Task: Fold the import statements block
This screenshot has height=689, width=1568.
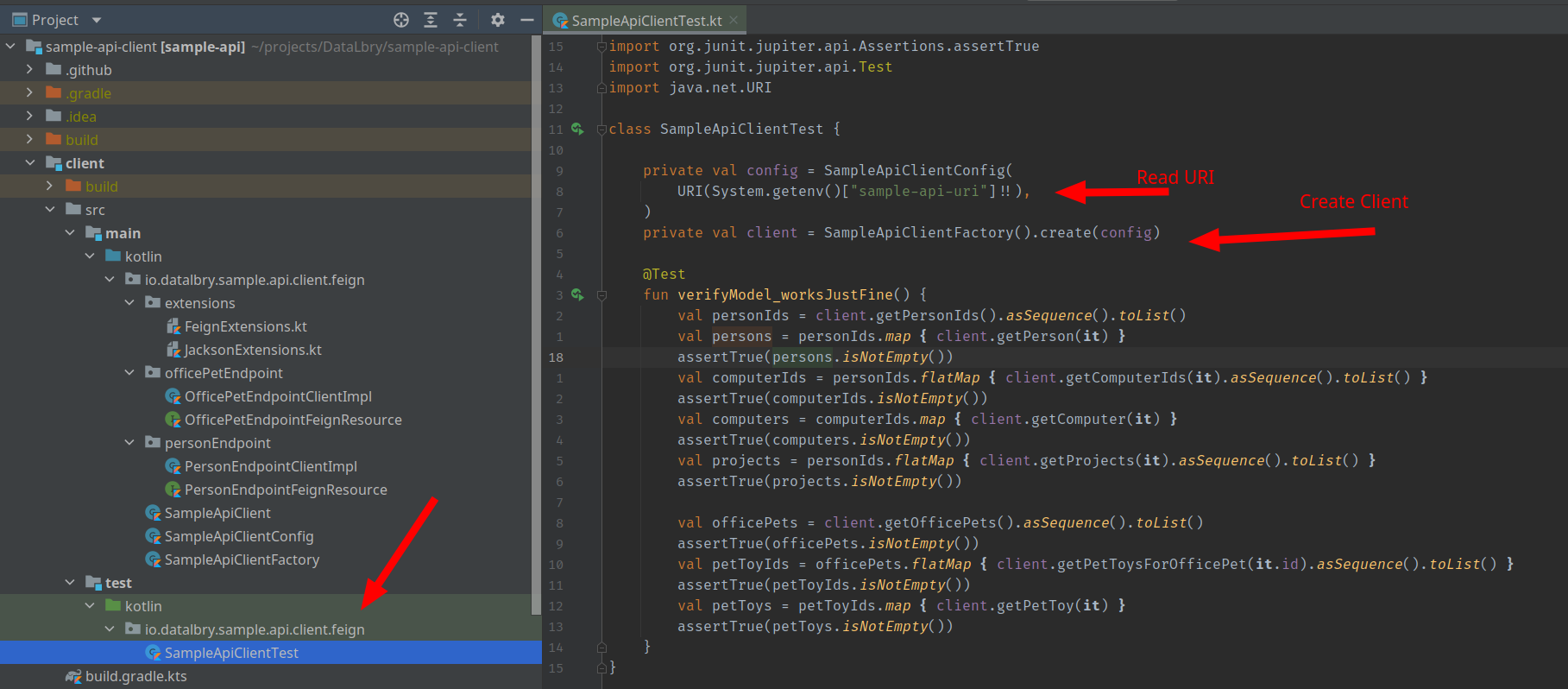Action: [601, 47]
